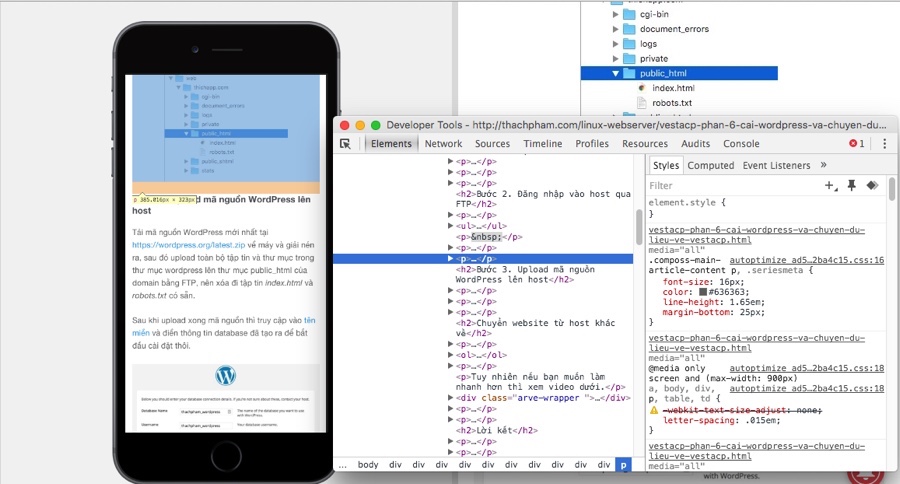Open the Audits tab
This screenshot has width=900, height=484.
pyautogui.click(x=695, y=144)
